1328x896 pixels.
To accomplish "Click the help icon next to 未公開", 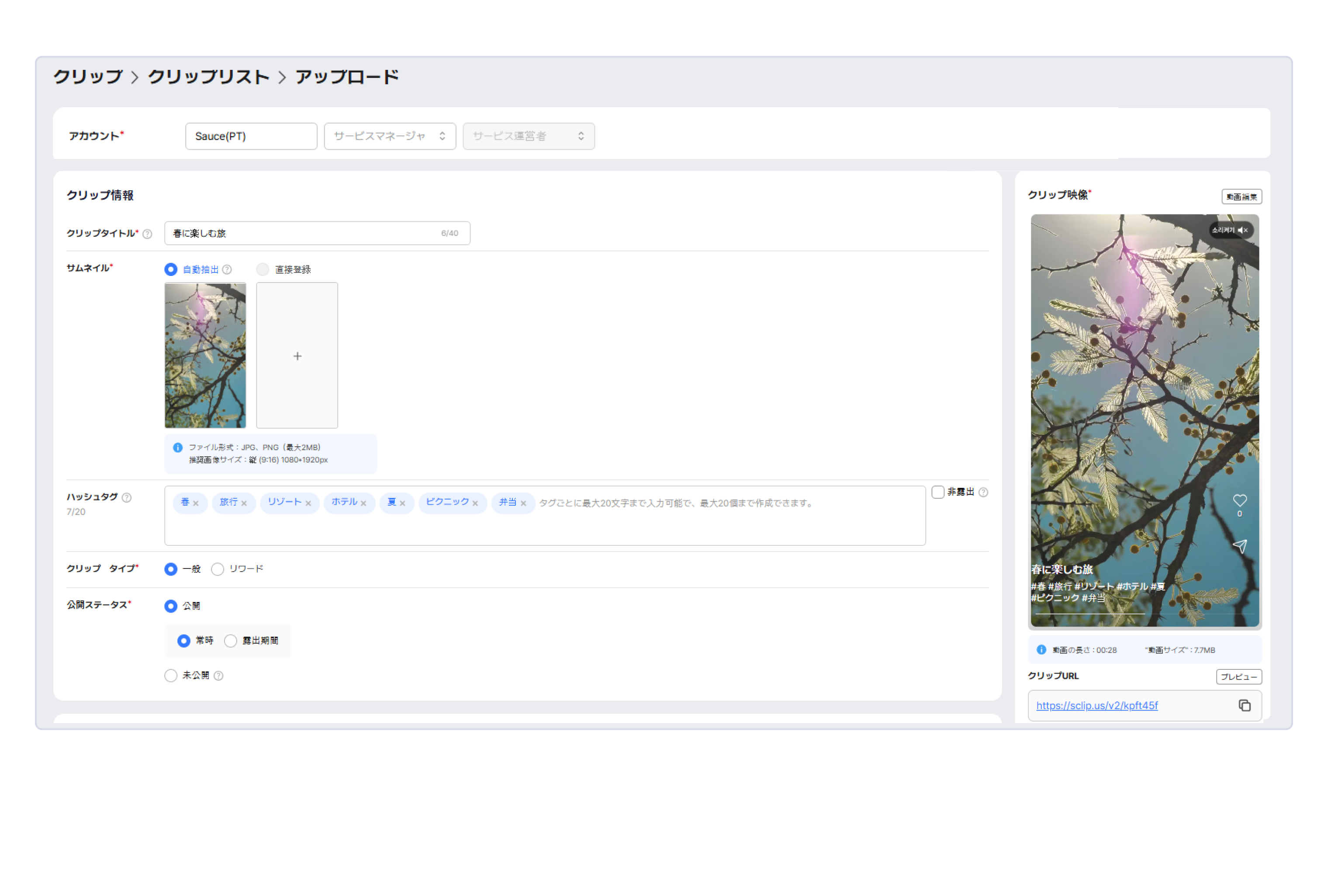I will tap(218, 675).
